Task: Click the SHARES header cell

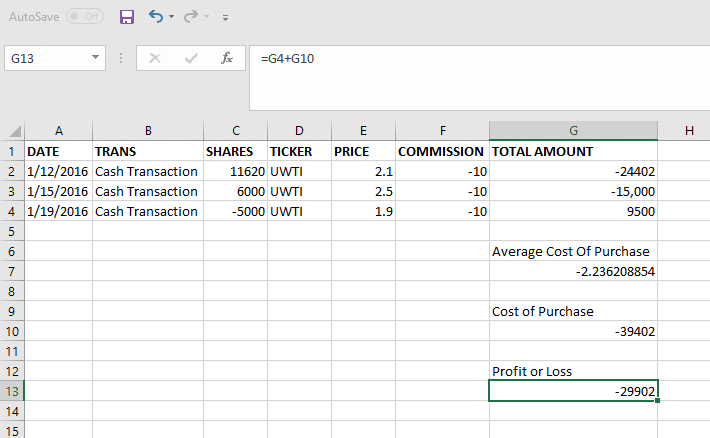Action: tap(235, 151)
